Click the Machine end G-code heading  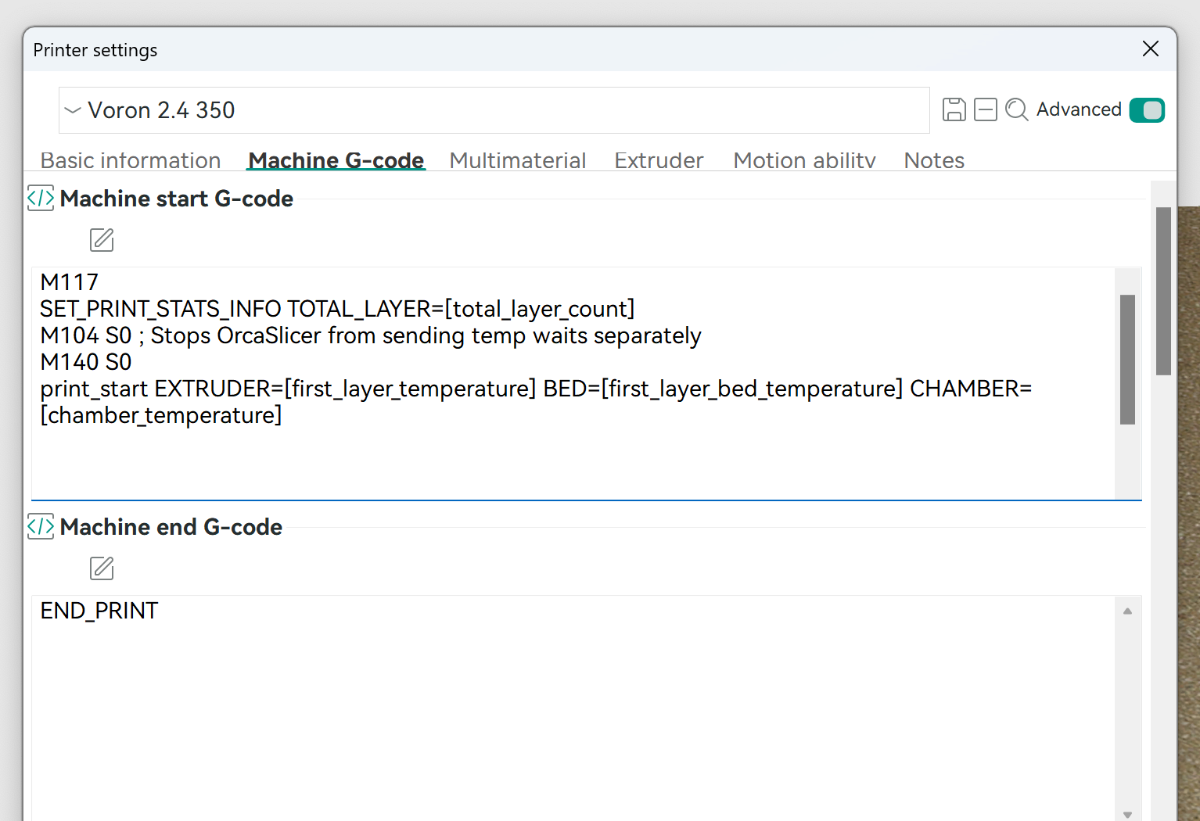(171, 526)
